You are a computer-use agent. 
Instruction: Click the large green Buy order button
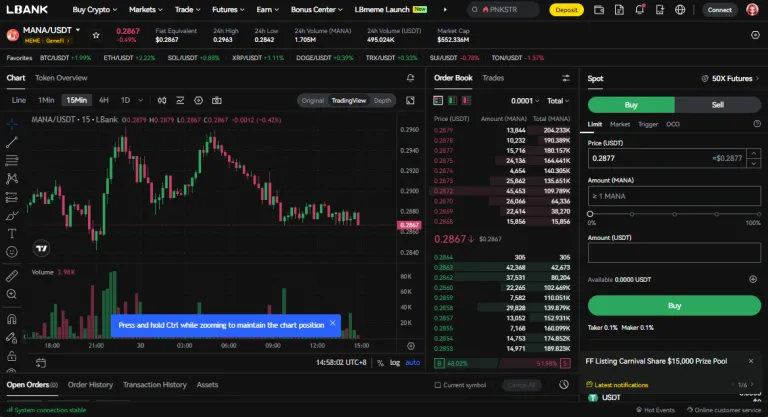[x=674, y=305]
